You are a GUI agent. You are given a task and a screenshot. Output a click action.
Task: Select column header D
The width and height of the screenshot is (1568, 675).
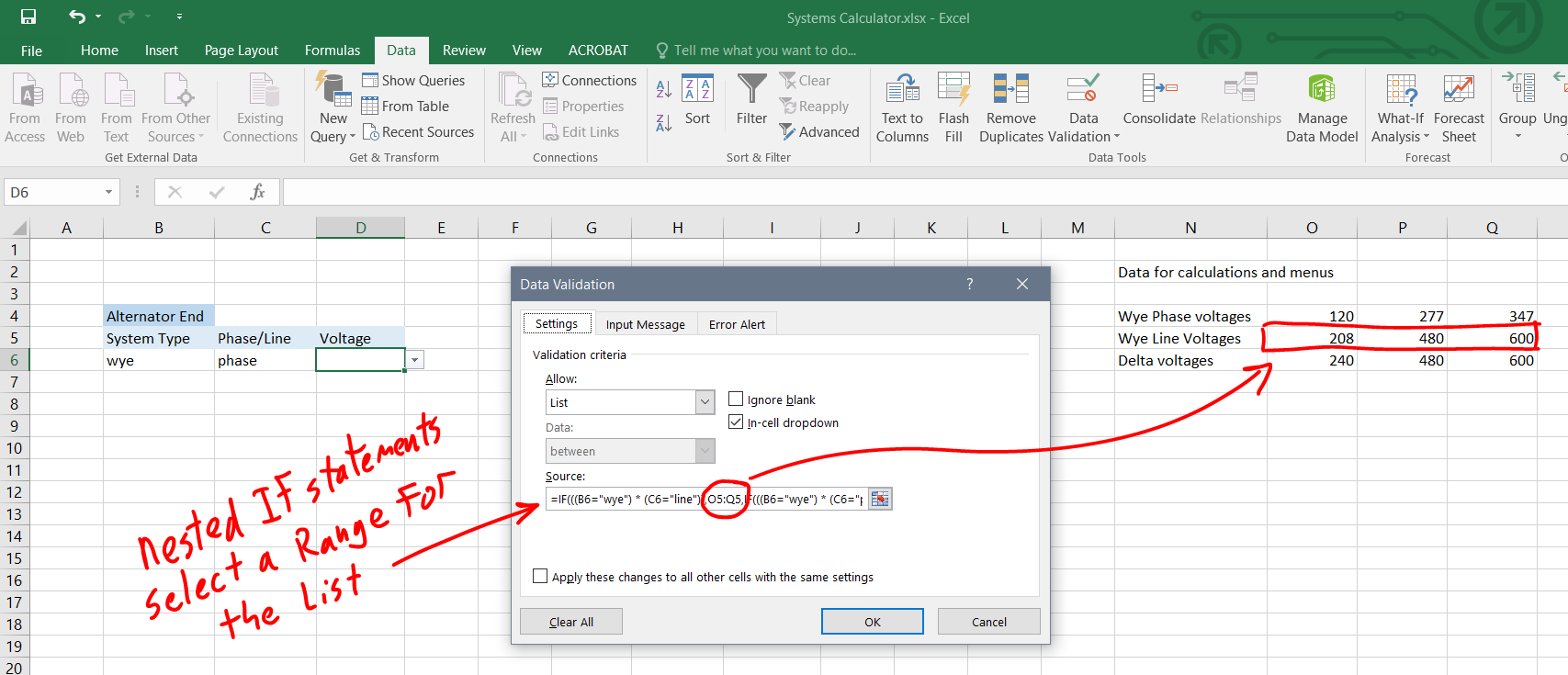click(360, 228)
